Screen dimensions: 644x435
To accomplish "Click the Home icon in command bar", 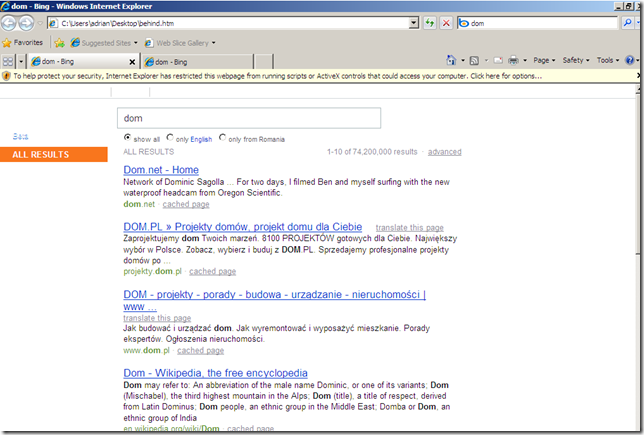I will pyautogui.click(x=451, y=60).
